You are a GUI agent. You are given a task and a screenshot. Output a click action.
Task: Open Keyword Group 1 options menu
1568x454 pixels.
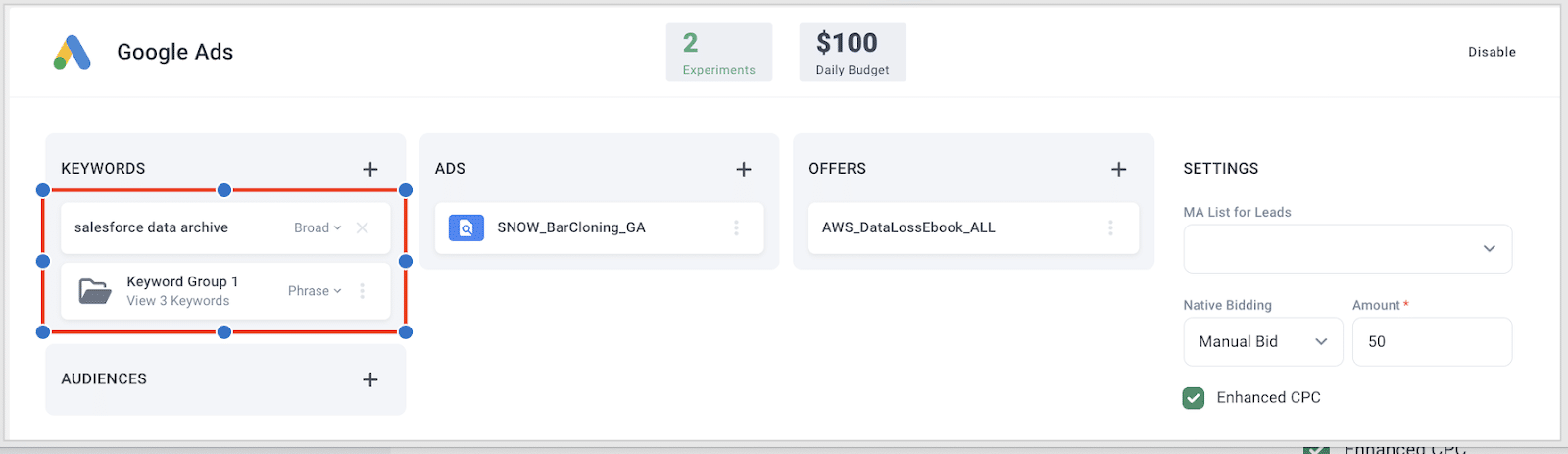pos(363,291)
